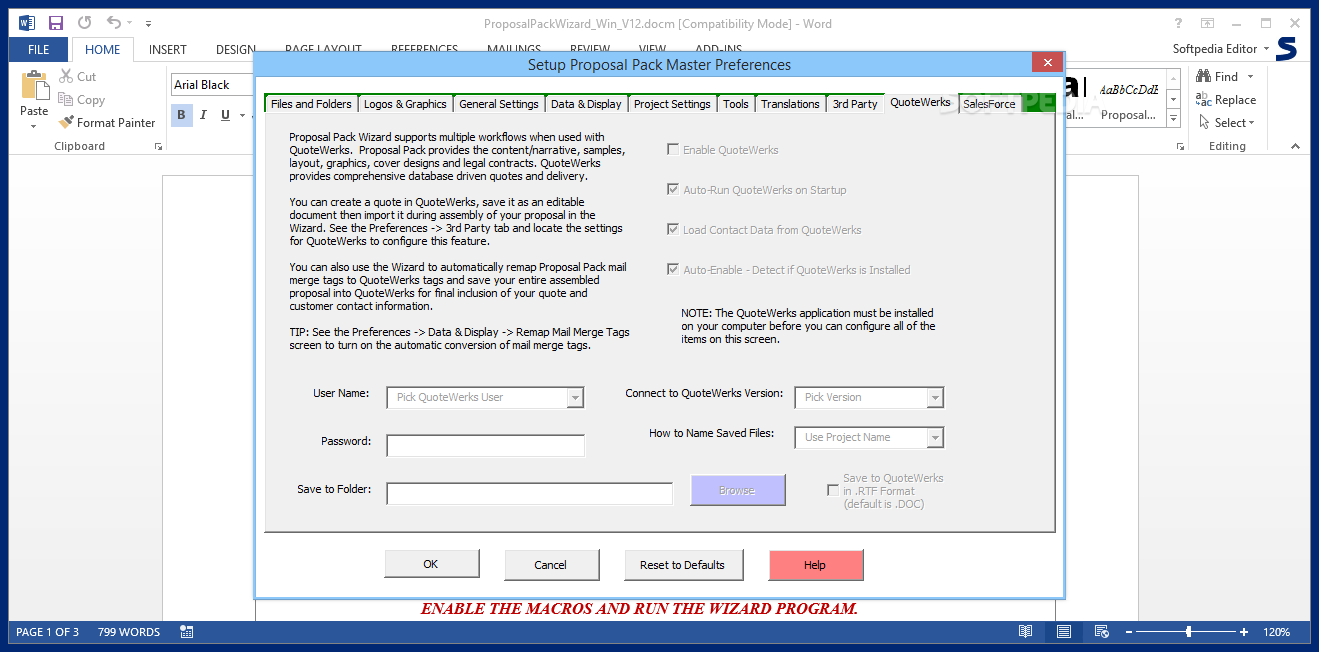1319x652 pixels.
Task: Toggle Bold formatting
Action: (x=182, y=115)
